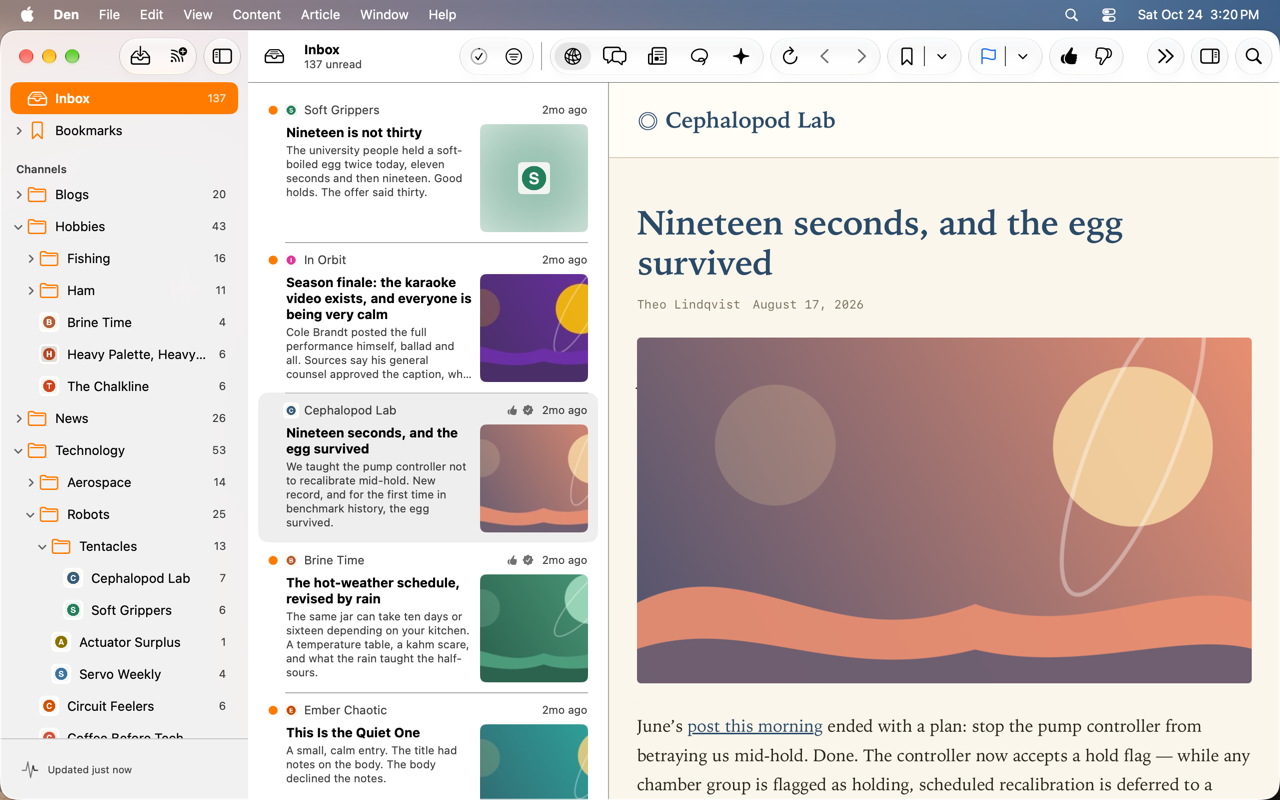This screenshot has width=1280, height=800.
Task: Expand the Bookmarks section
Action: pos(19,131)
